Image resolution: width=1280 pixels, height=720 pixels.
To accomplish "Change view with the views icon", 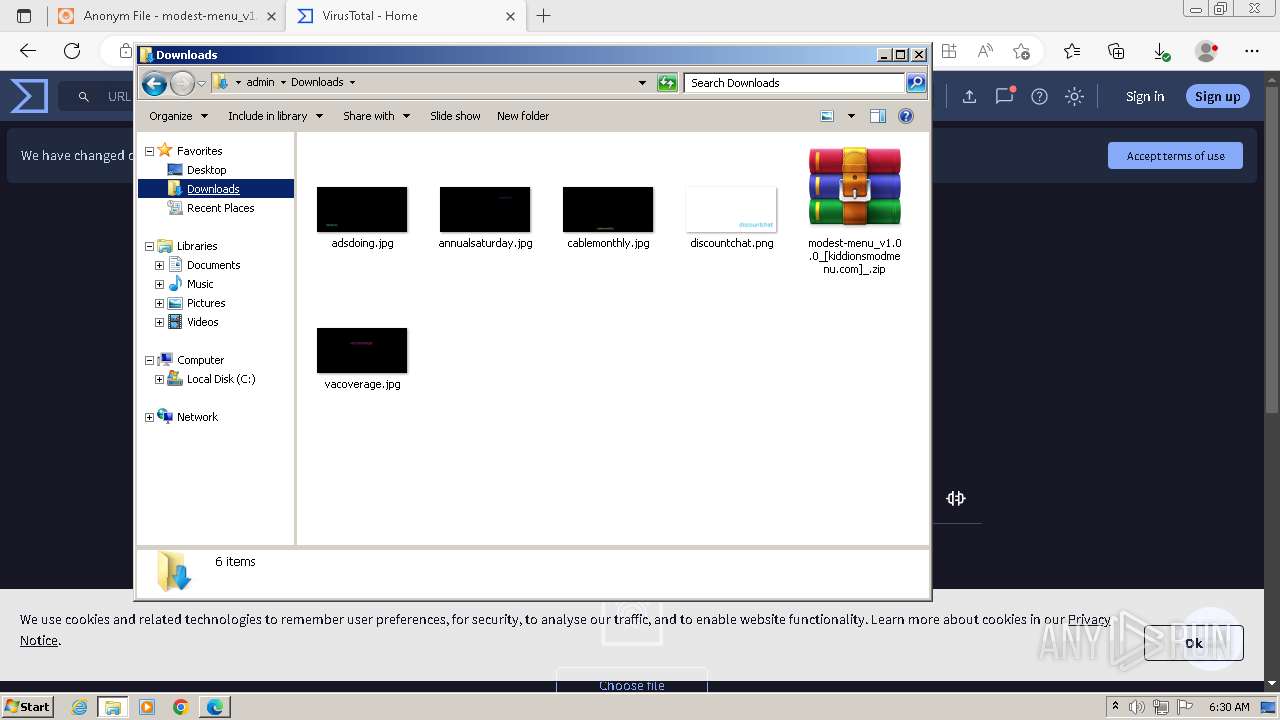I will (827, 116).
